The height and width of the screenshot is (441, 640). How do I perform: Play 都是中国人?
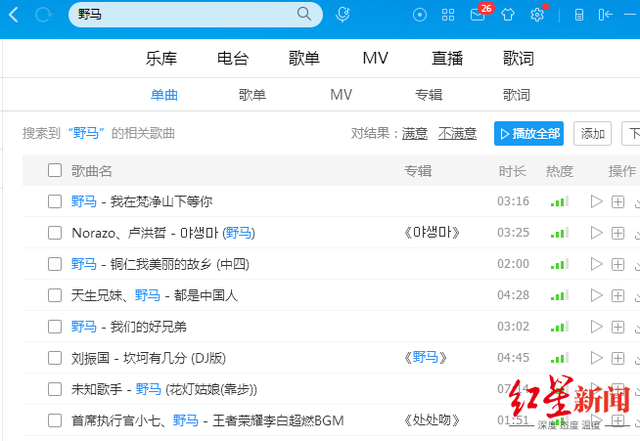[x=596, y=295]
